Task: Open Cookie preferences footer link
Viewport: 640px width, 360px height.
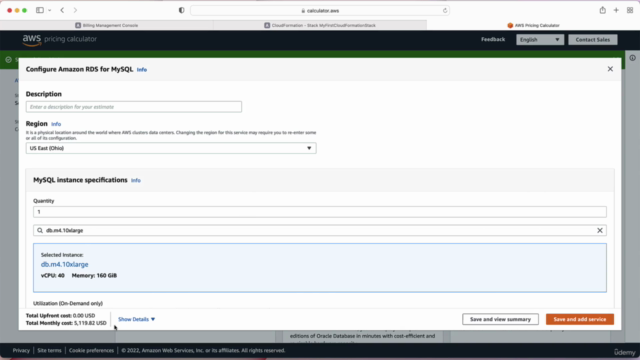Action: pyautogui.click(x=91, y=351)
